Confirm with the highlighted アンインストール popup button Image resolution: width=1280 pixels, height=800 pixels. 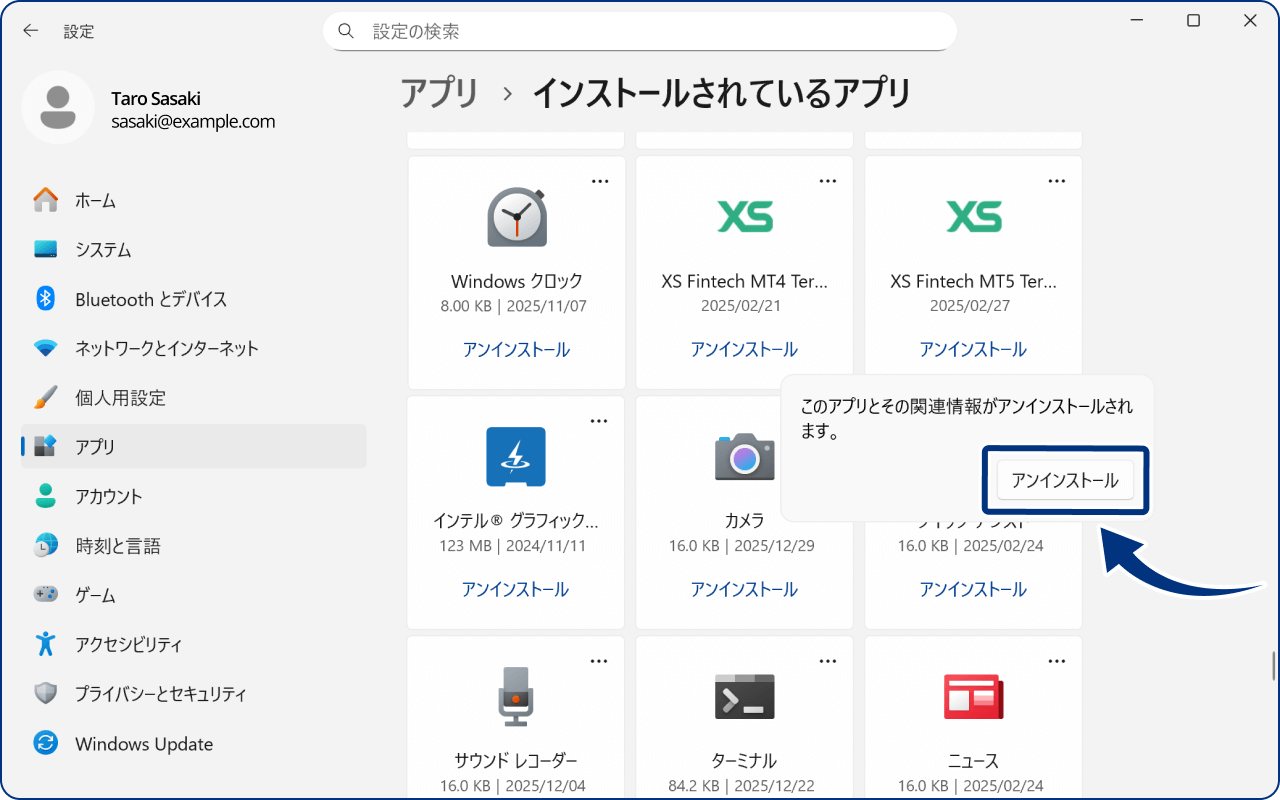(1064, 481)
